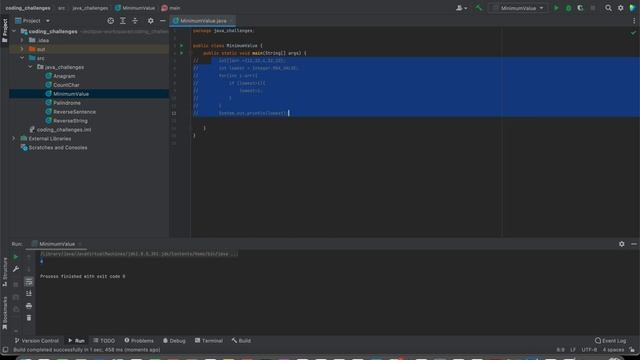The image size is (640, 360).
Task: Collapse the coding_challenges root folder
Action: tap(14, 31)
